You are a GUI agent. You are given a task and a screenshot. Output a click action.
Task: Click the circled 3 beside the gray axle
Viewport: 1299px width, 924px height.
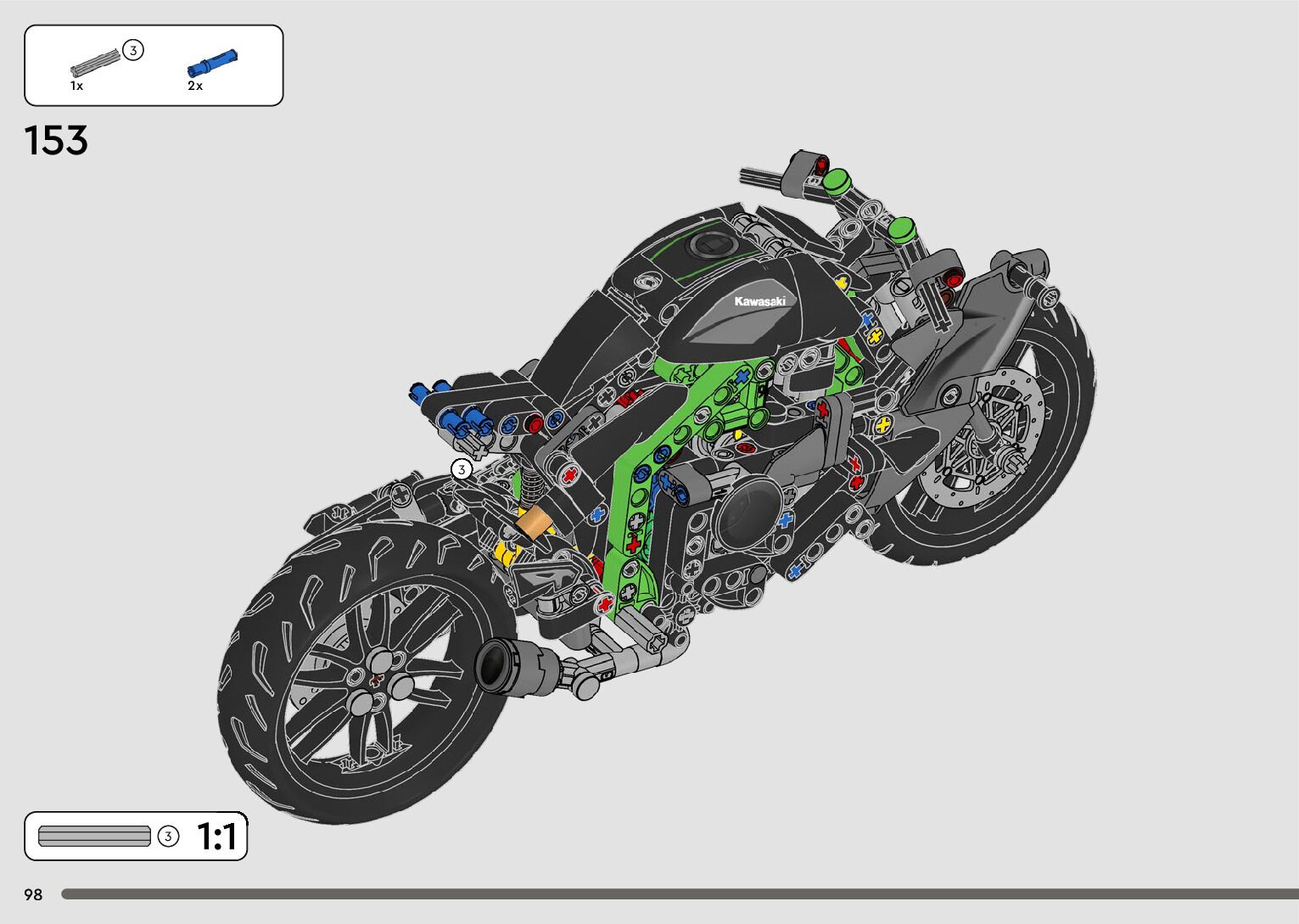pyautogui.click(x=133, y=51)
